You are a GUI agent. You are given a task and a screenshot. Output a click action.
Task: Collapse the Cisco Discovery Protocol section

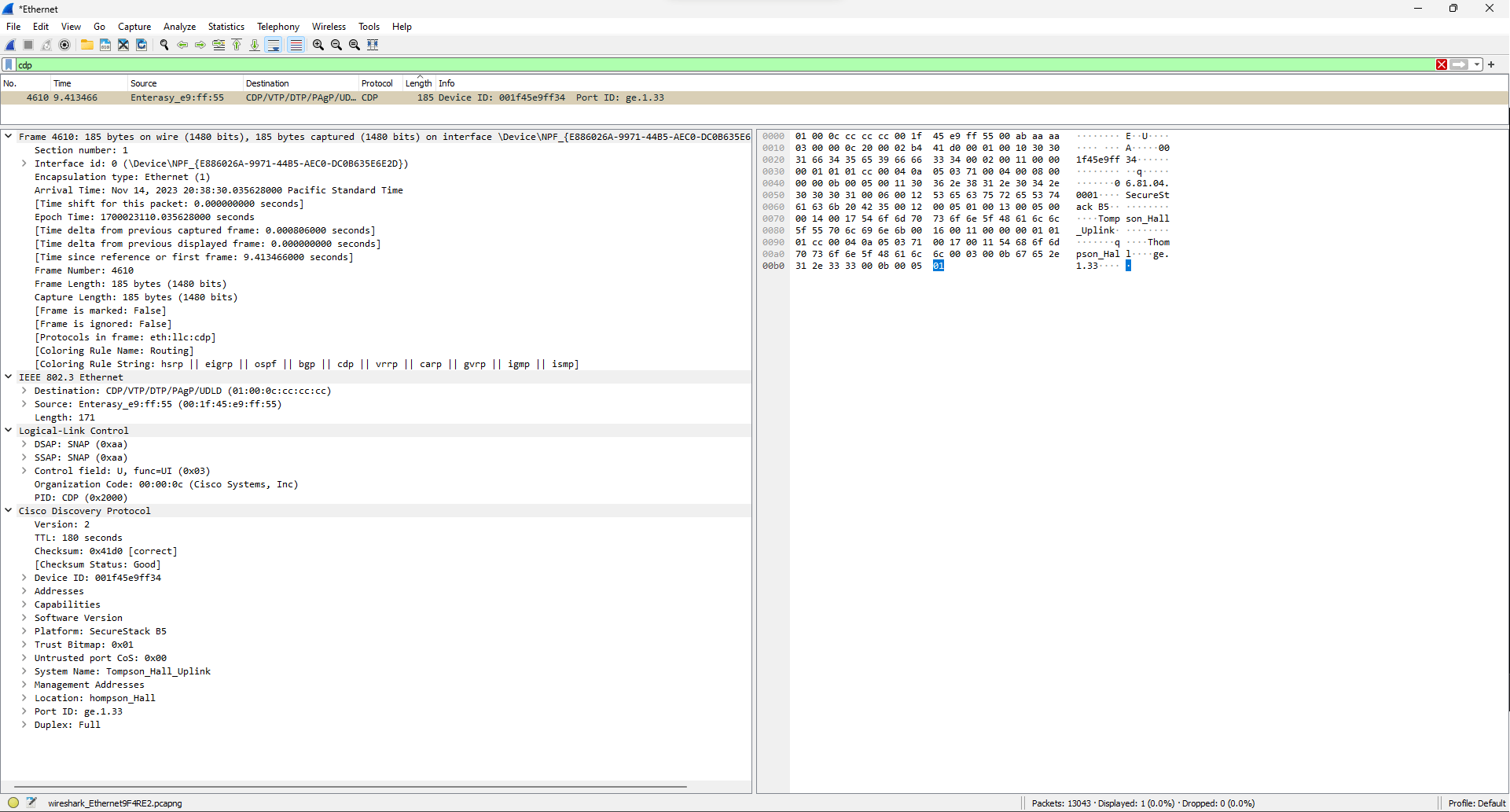pyautogui.click(x=9, y=510)
